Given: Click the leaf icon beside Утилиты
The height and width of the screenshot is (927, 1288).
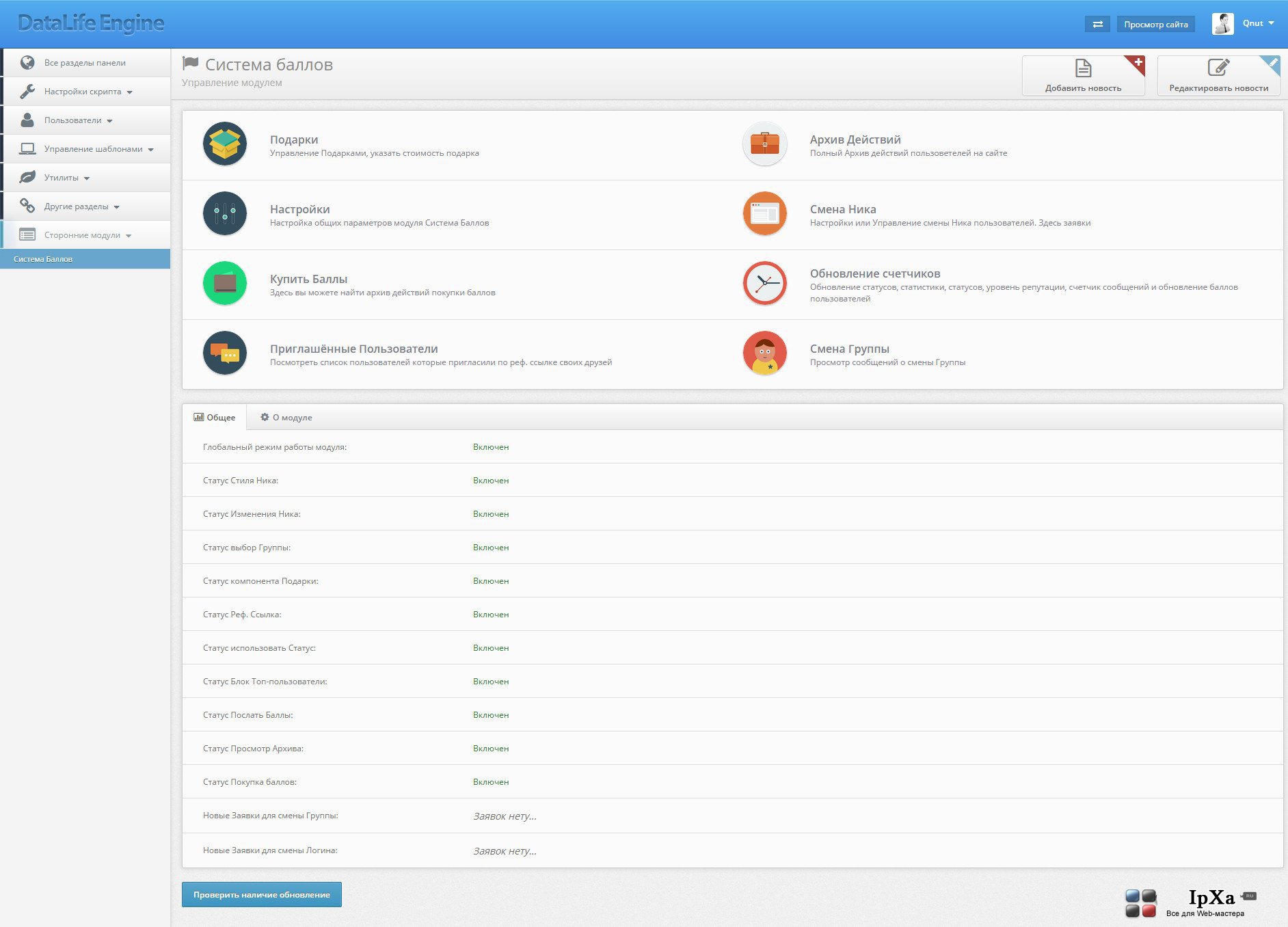Looking at the screenshot, I should (27, 177).
